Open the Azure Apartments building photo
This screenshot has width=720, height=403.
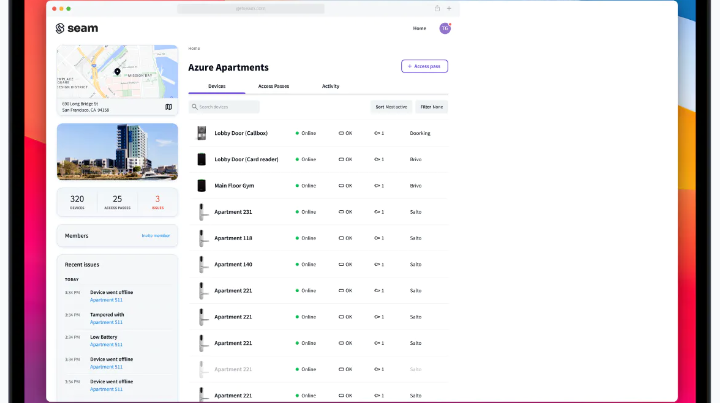click(x=117, y=151)
